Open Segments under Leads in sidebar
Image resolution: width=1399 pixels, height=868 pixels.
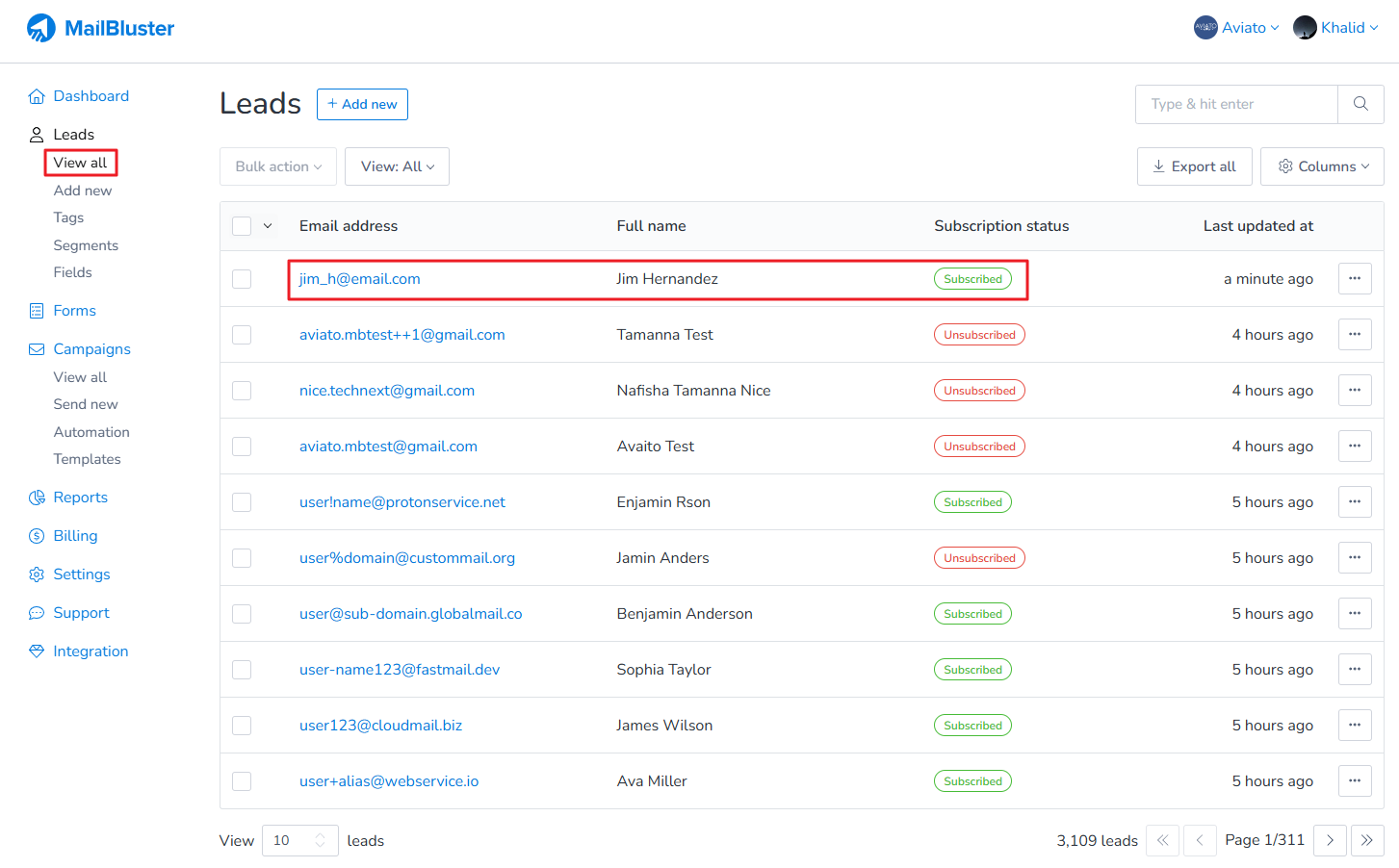click(86, 245)
